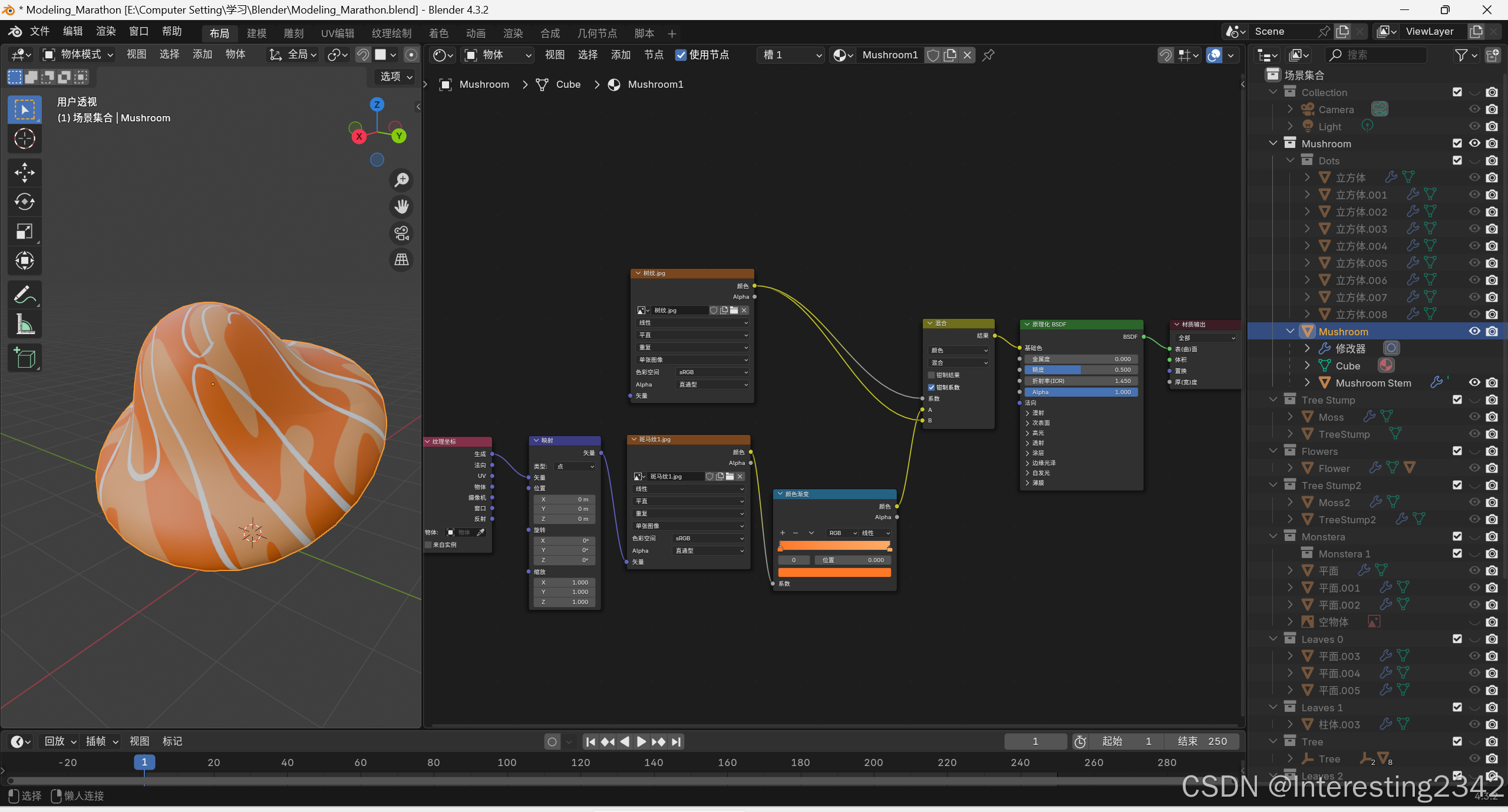Viewport: 1508px width, 812px height.
Task: Open the 槽 1 material slot dropdown
Action: click(x=791, y=55)
